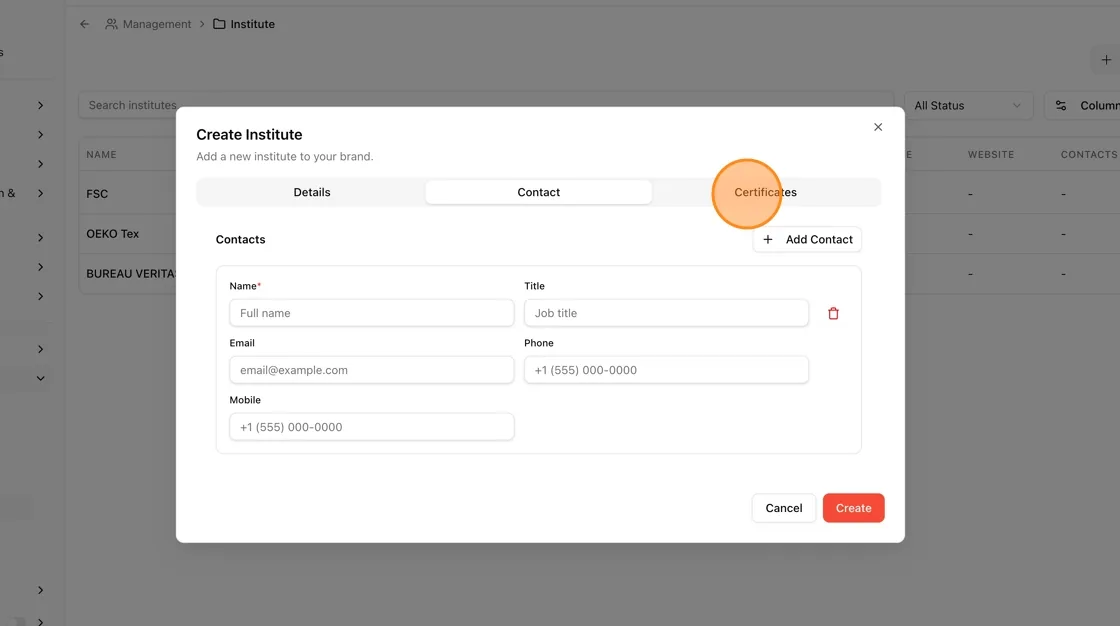Cancel the institute creation
This screenshot has width=1120, height=626.
click(x=784, y=508)
